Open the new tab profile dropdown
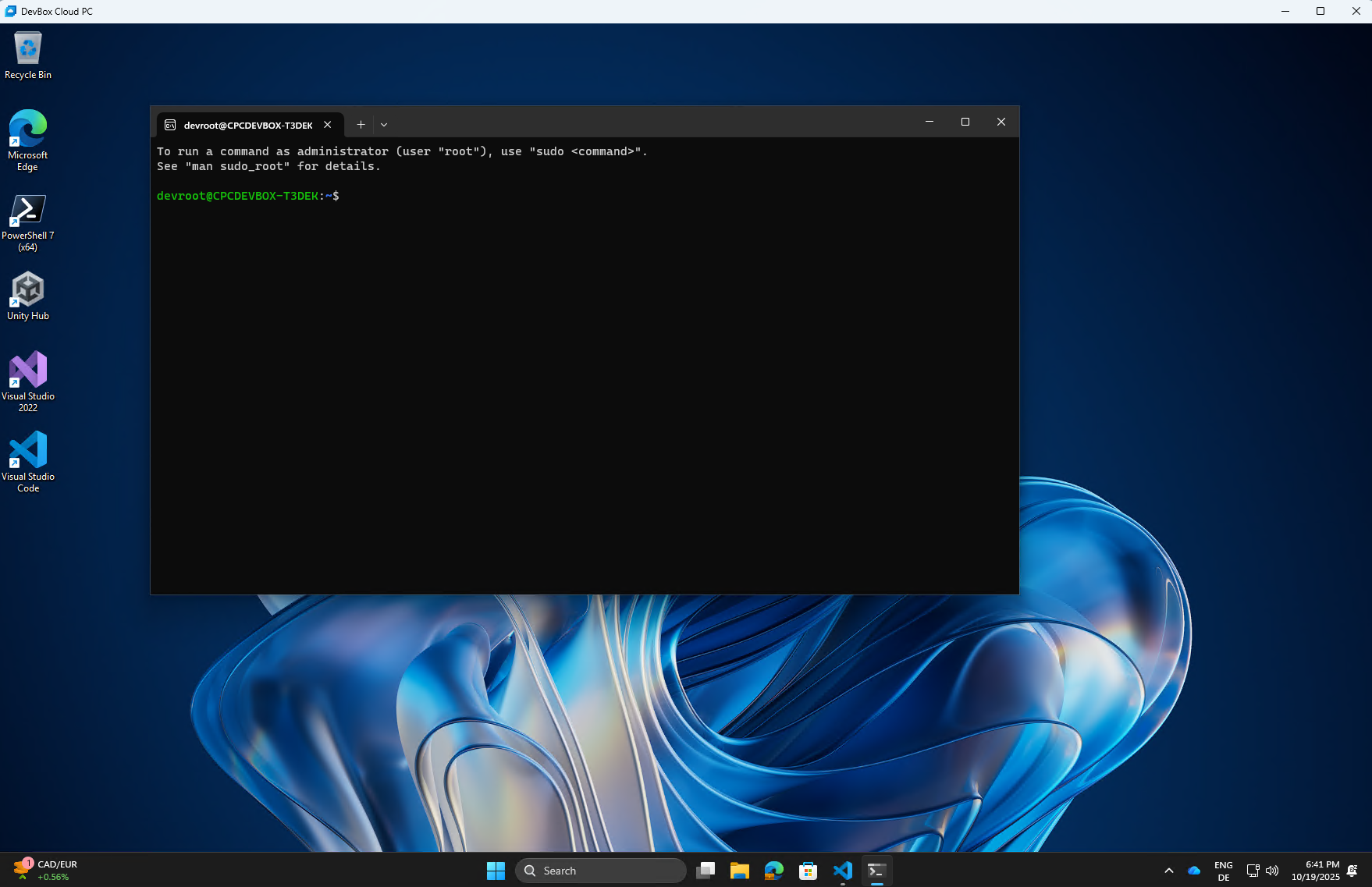This screenshot has height=887, width=1372. pyautogui.click(x=383, y=124)
